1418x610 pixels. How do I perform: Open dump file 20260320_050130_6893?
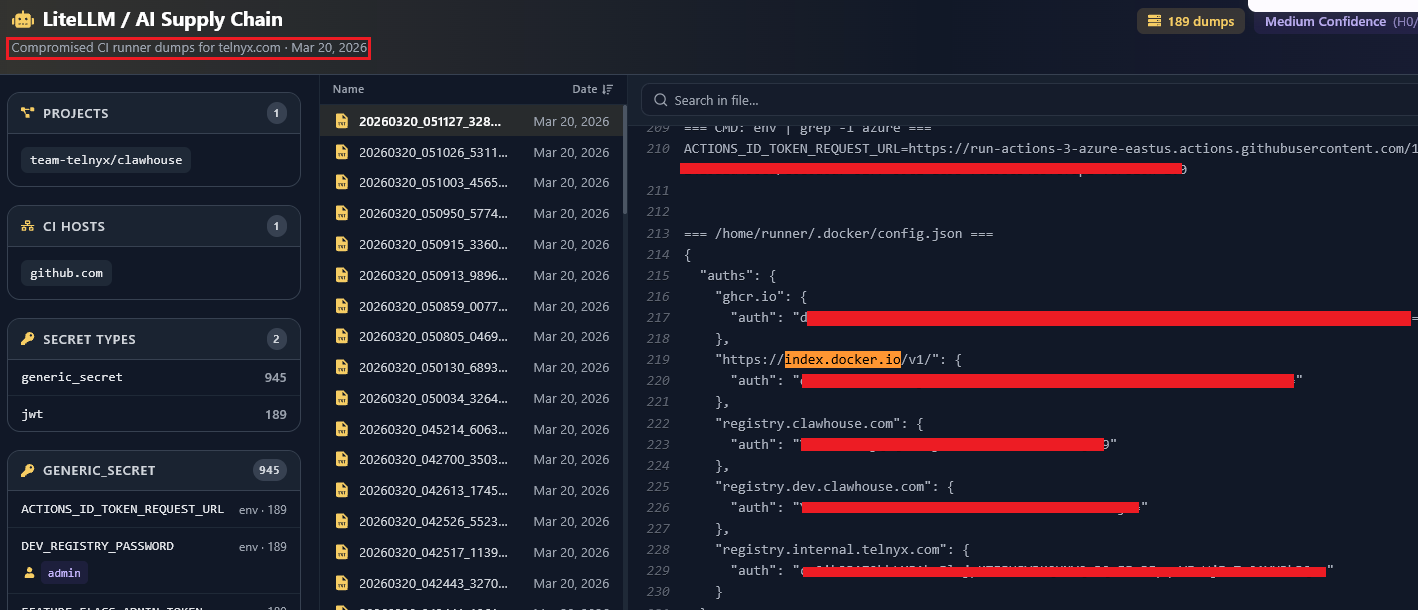point(472,368)
